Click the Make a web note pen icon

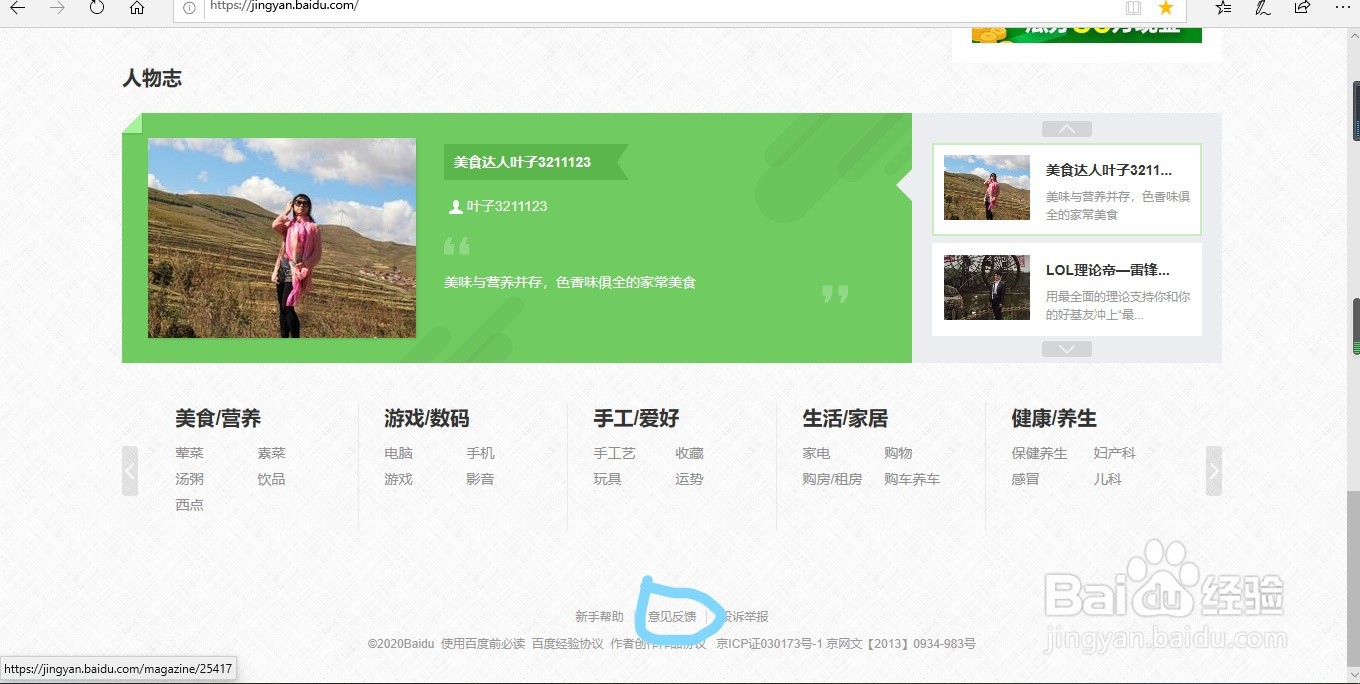pos(1262,8)
